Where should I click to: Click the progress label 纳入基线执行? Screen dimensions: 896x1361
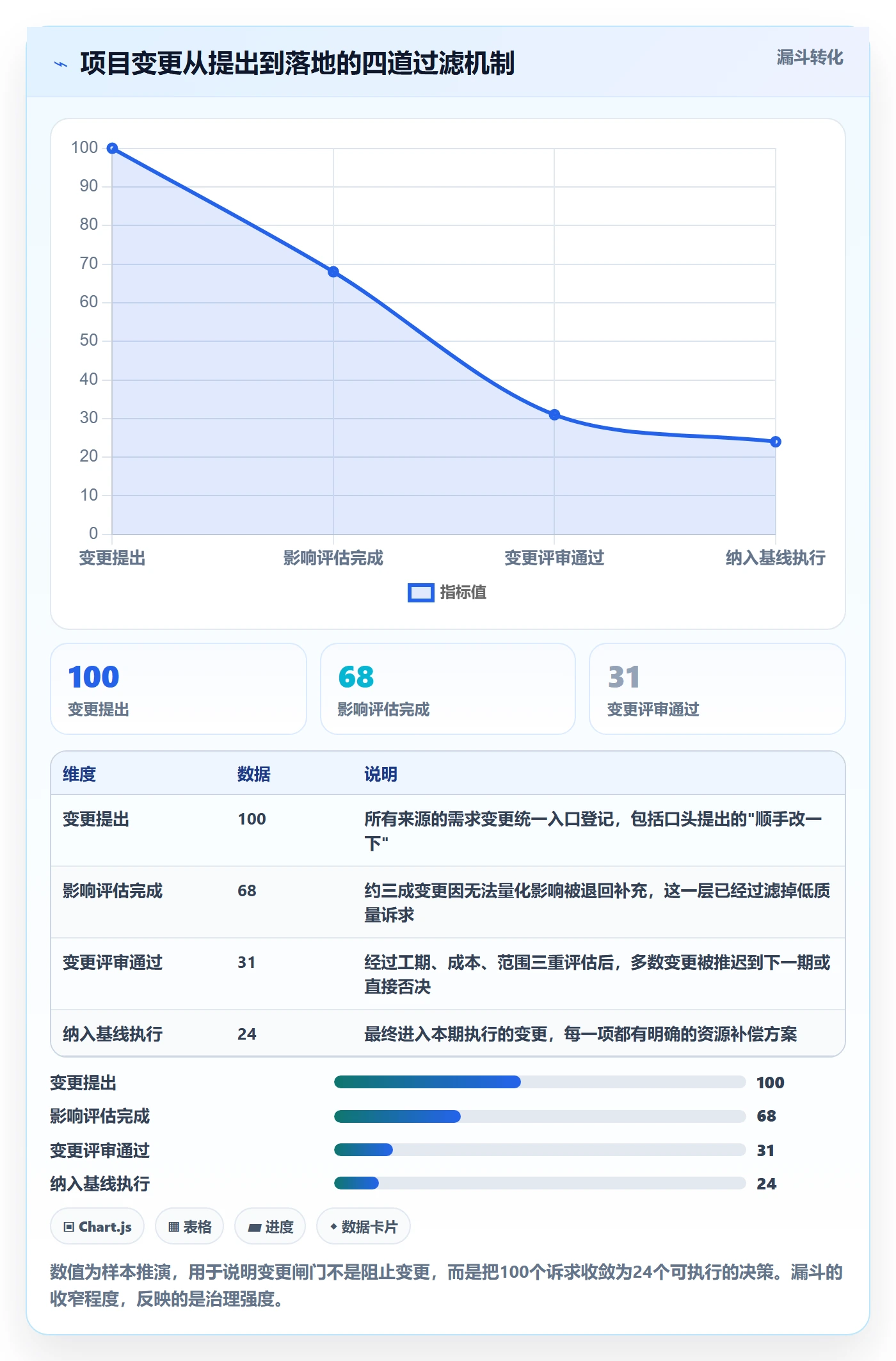pyautogui.click(x=100, y=1184)
